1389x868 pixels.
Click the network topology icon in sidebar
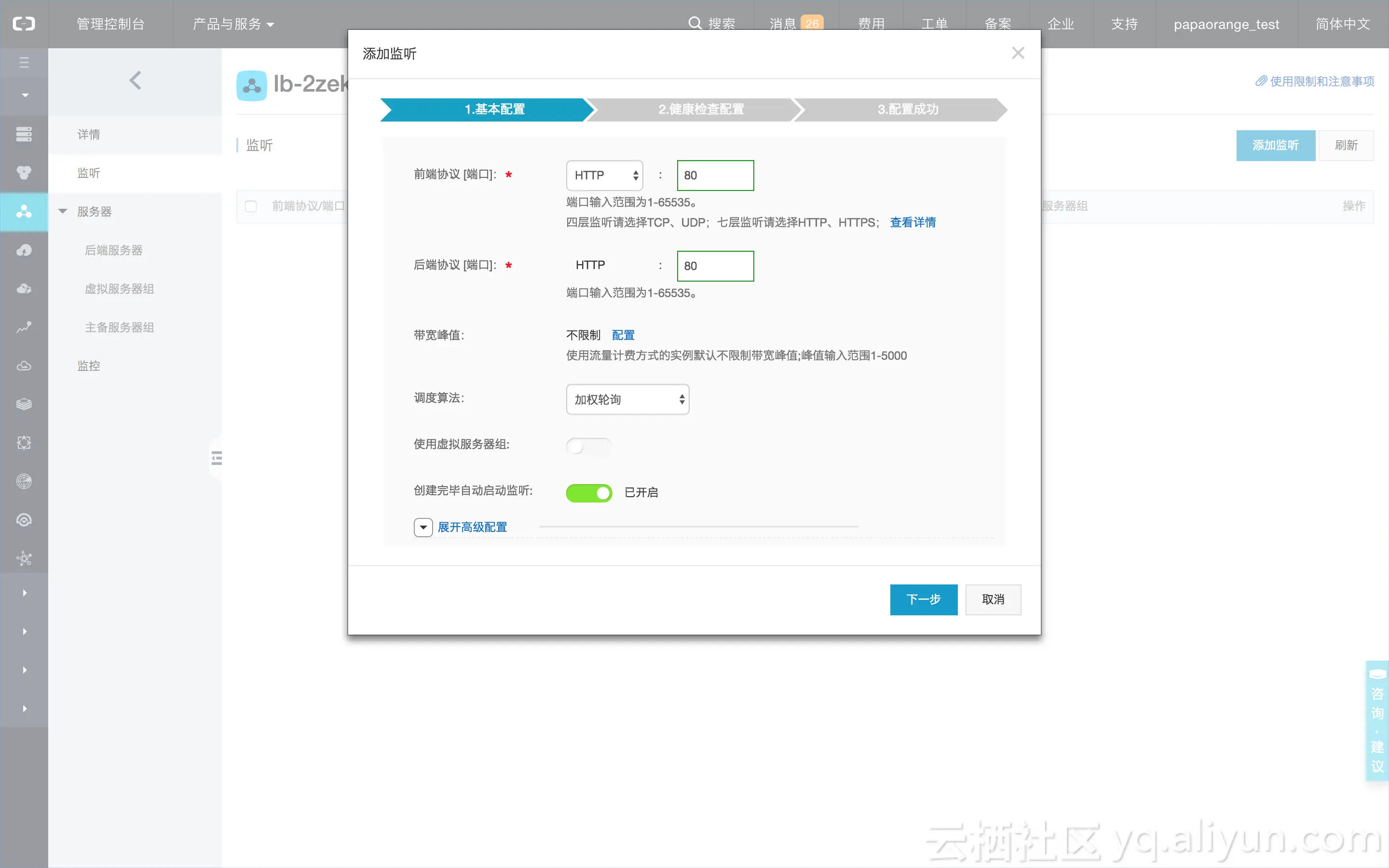tap(24, 558)
